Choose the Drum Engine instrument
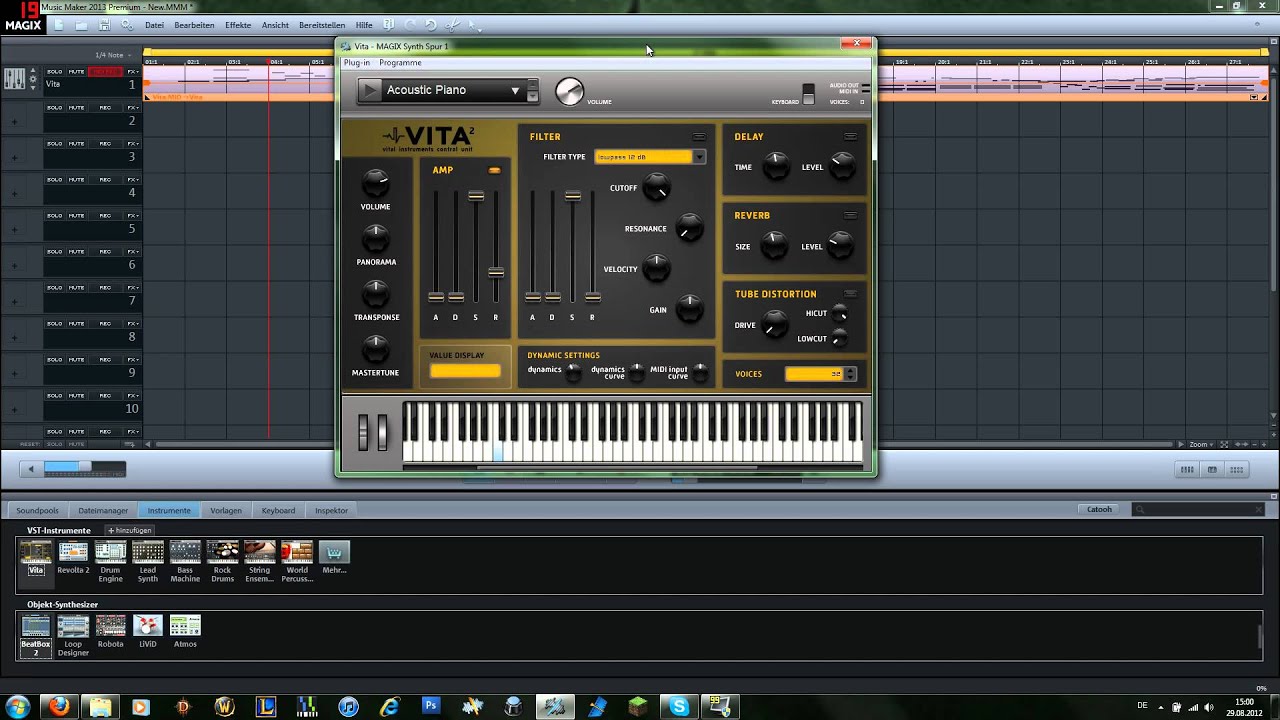 pyautogui.click(x=110, y=552)
